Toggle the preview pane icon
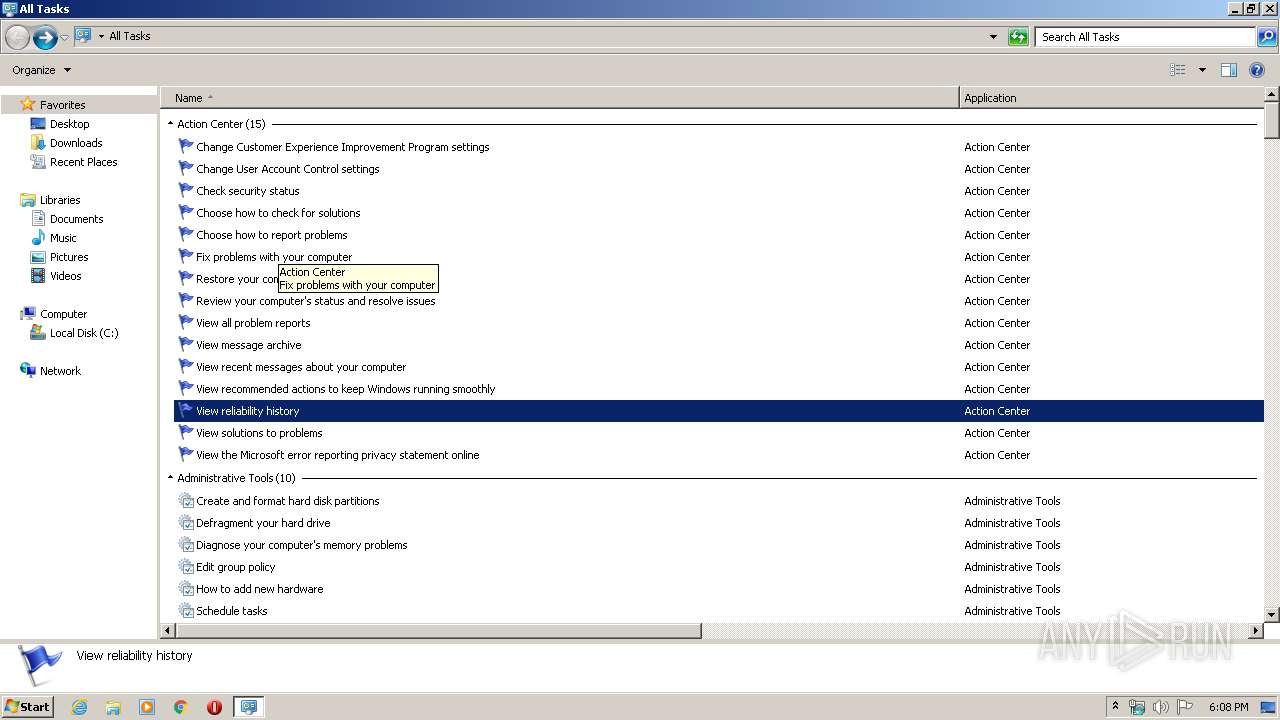The width and height of the screenshot is (1280, 720). pyautogui.click(x=1229, y=70)
